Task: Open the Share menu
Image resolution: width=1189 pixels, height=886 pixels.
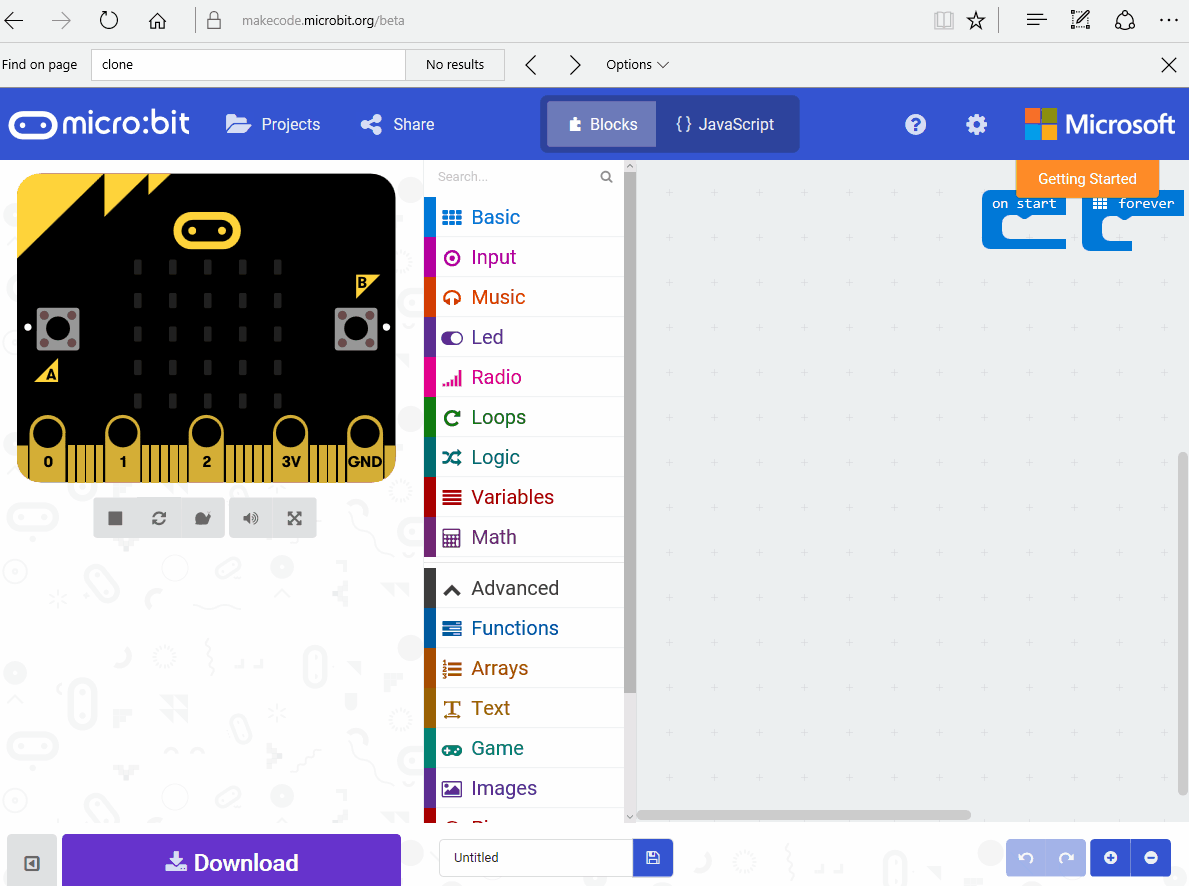Action: click(x=397, y=124)
